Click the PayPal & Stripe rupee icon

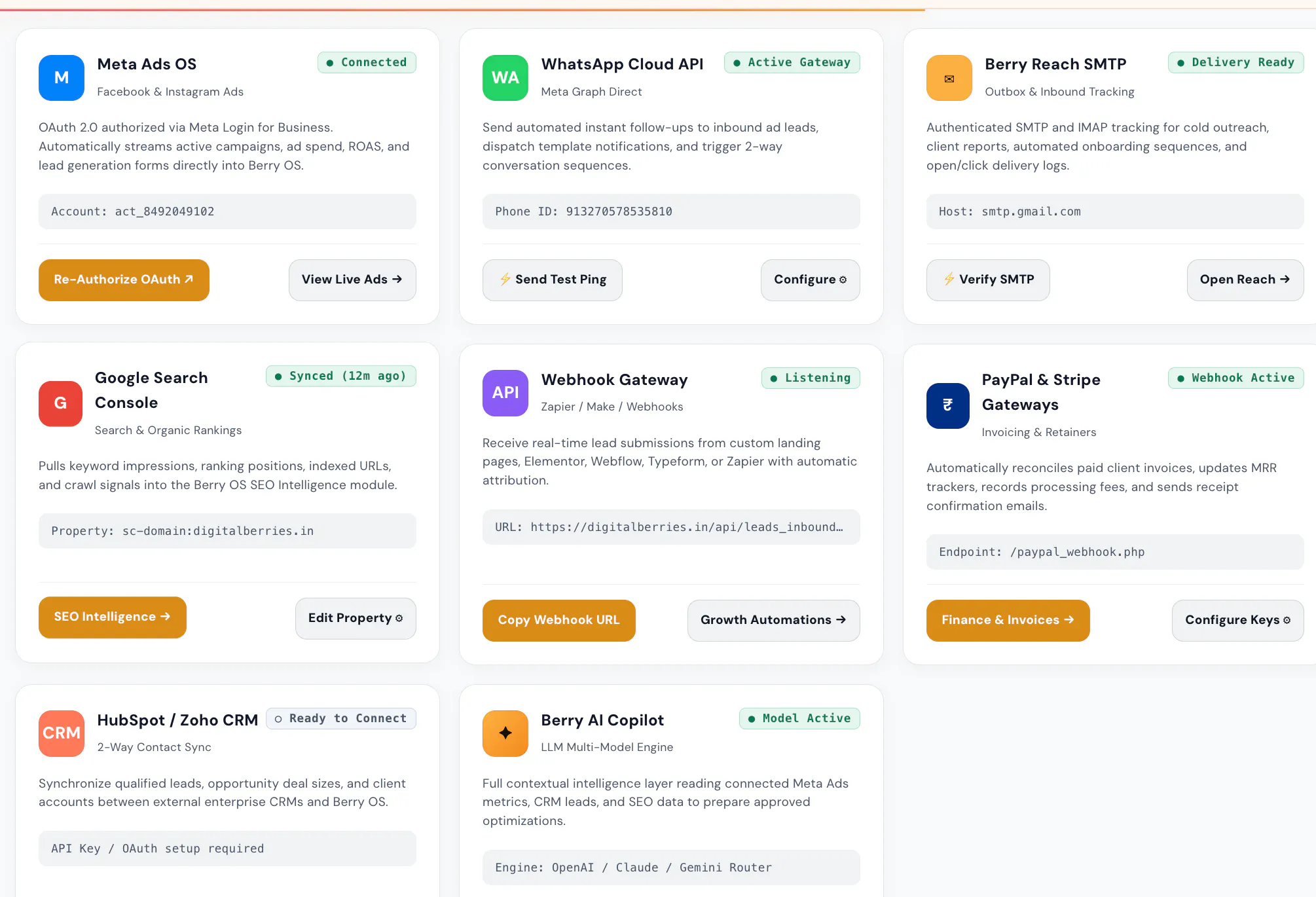948,406
